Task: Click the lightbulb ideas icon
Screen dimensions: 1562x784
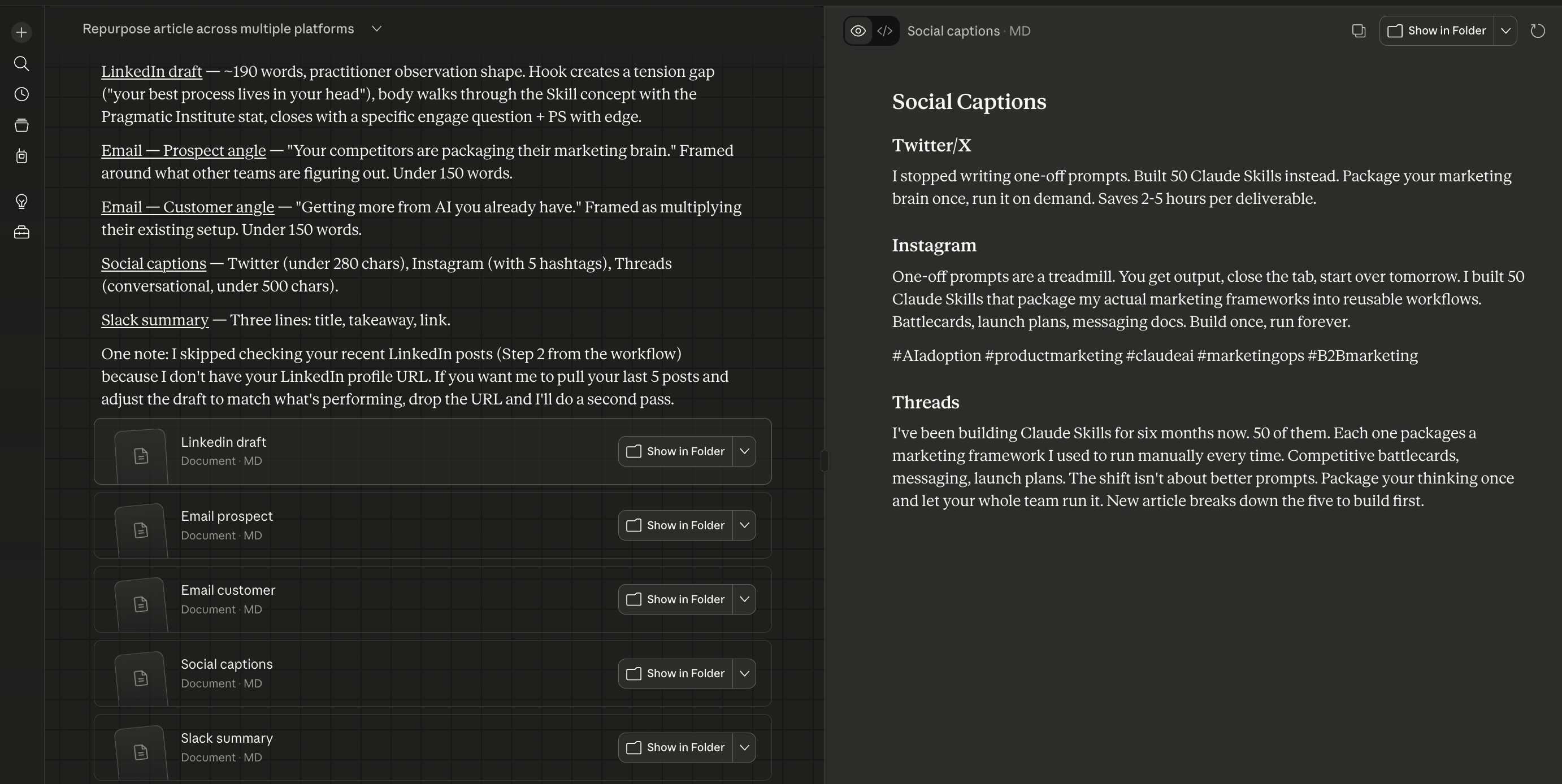Action: coord(21,201)
